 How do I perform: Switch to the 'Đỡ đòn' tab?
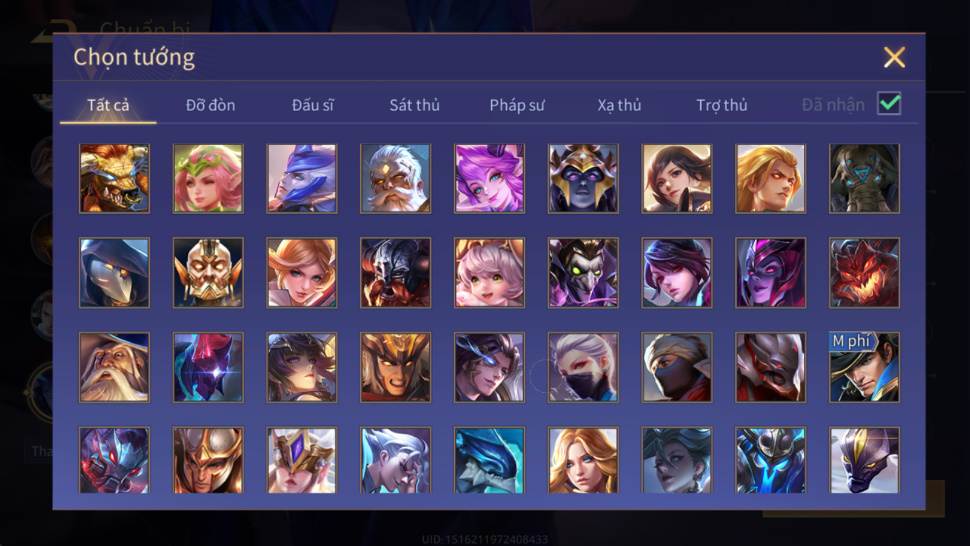pyautogui.click(x=210, y=105)
